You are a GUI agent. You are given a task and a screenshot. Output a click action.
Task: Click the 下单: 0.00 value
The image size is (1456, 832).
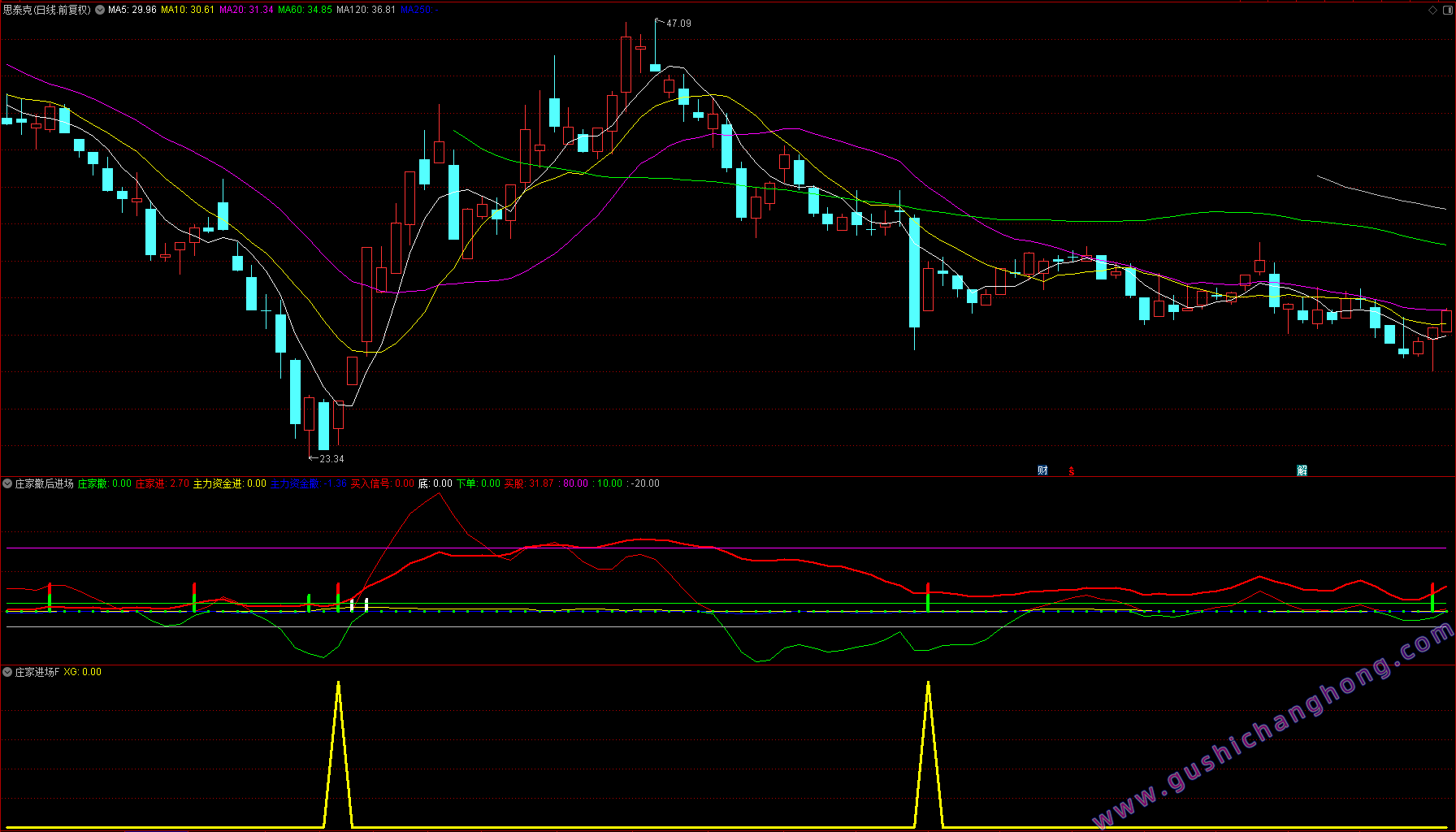point(479,483)
